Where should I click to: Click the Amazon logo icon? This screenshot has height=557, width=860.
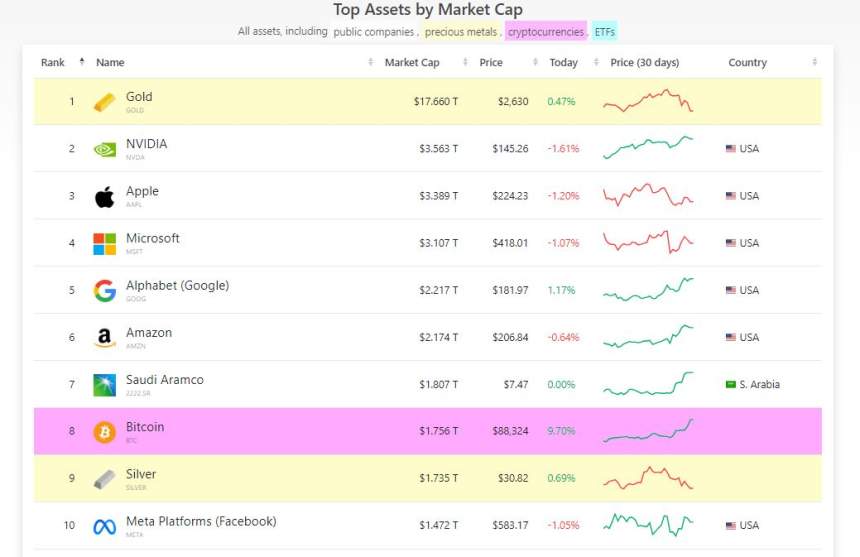pyautogui.click(x=104, y=338)
